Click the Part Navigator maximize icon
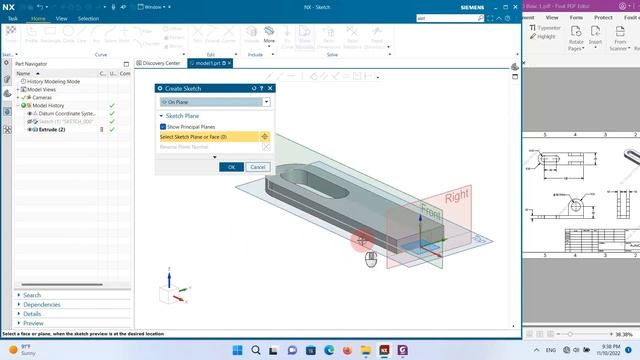Image resolution: width=640 pixels, height=360 pixels. coord(126,64)
